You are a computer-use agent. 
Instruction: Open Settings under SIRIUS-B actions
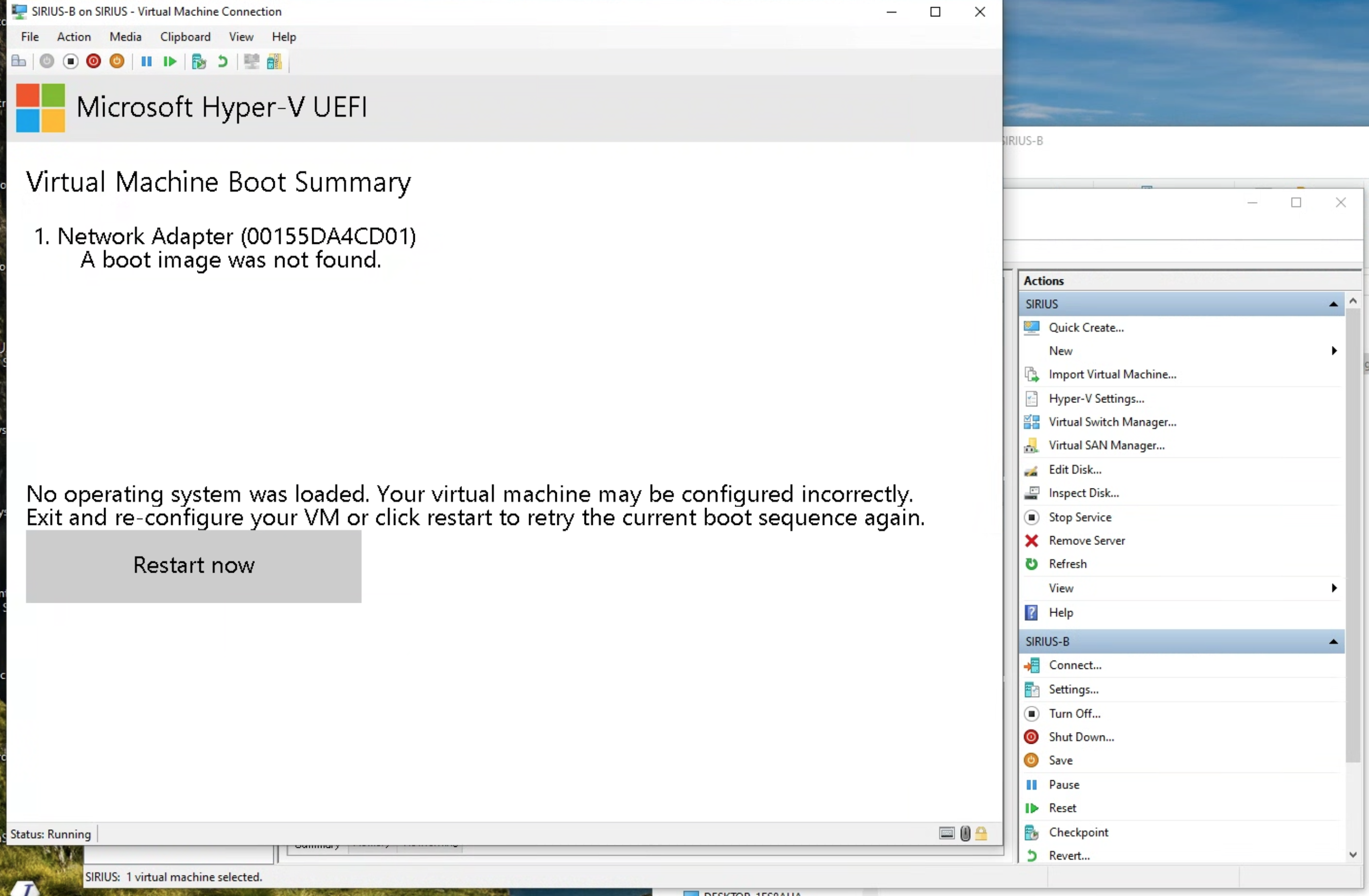click(1073, 689)
